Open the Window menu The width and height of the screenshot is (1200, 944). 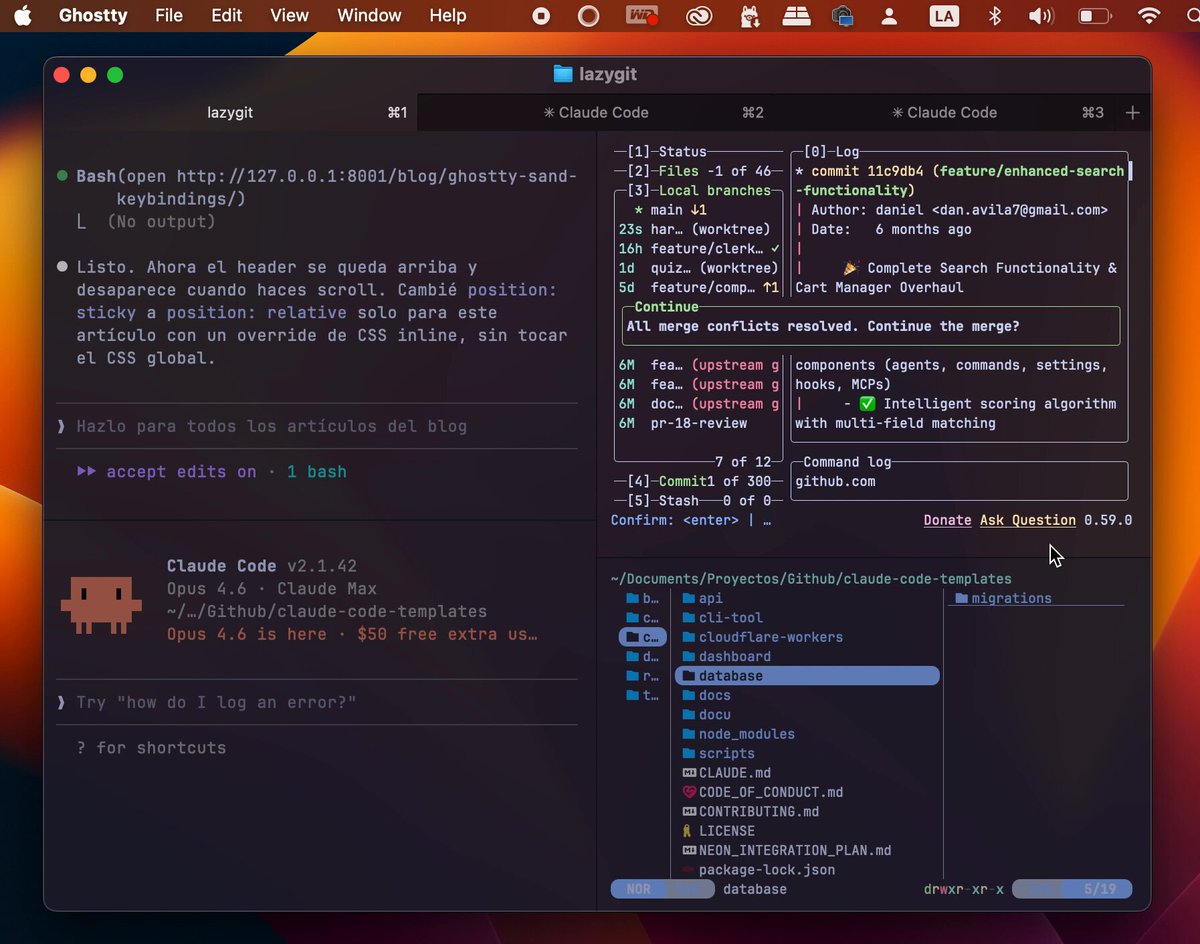pos(369,15)
